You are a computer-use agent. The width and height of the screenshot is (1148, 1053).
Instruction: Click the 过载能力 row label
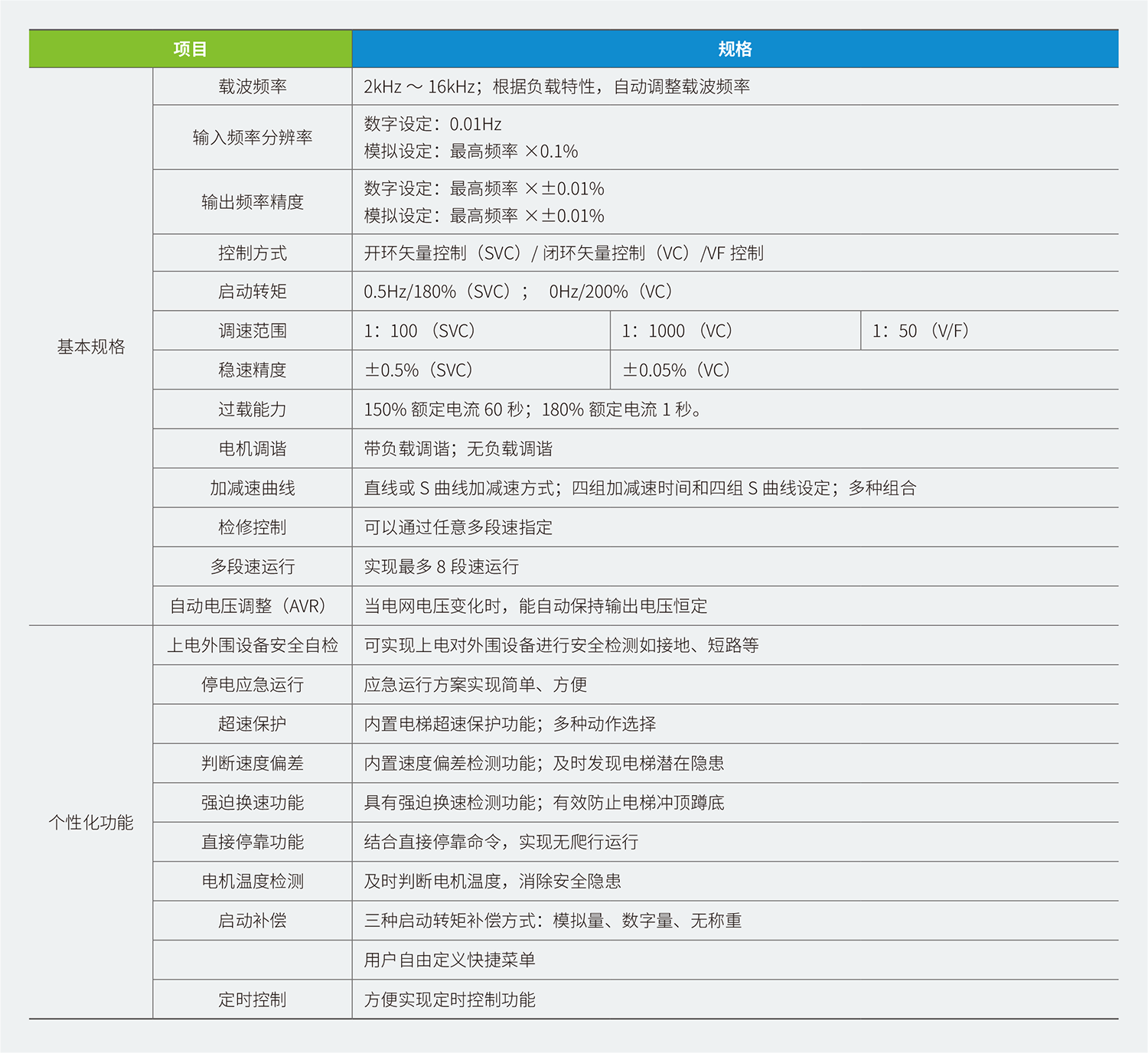(253, 409)
